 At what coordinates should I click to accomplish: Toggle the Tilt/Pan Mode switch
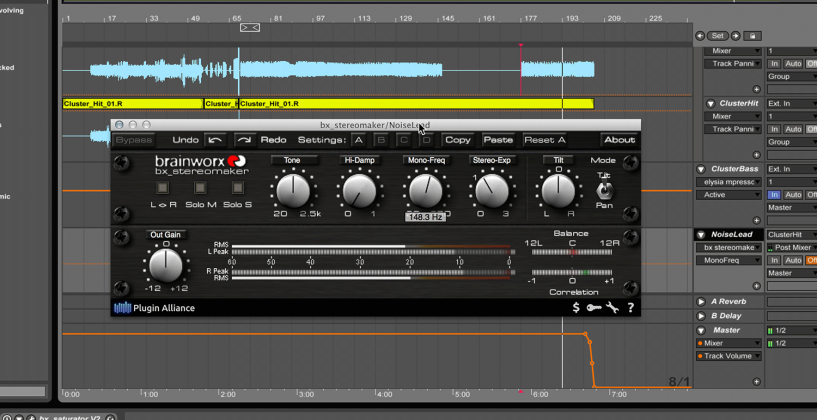(x=604, y=191)
